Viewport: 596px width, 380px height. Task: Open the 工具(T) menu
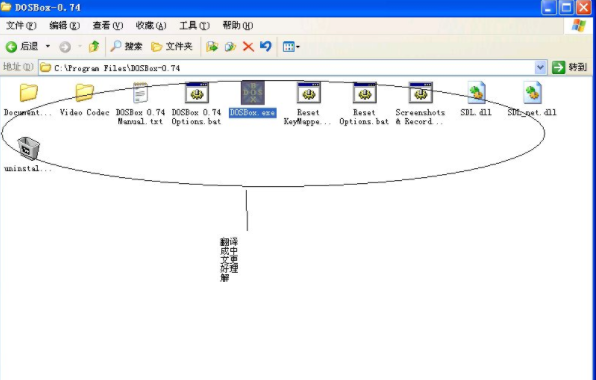click(x=194, y=25)
